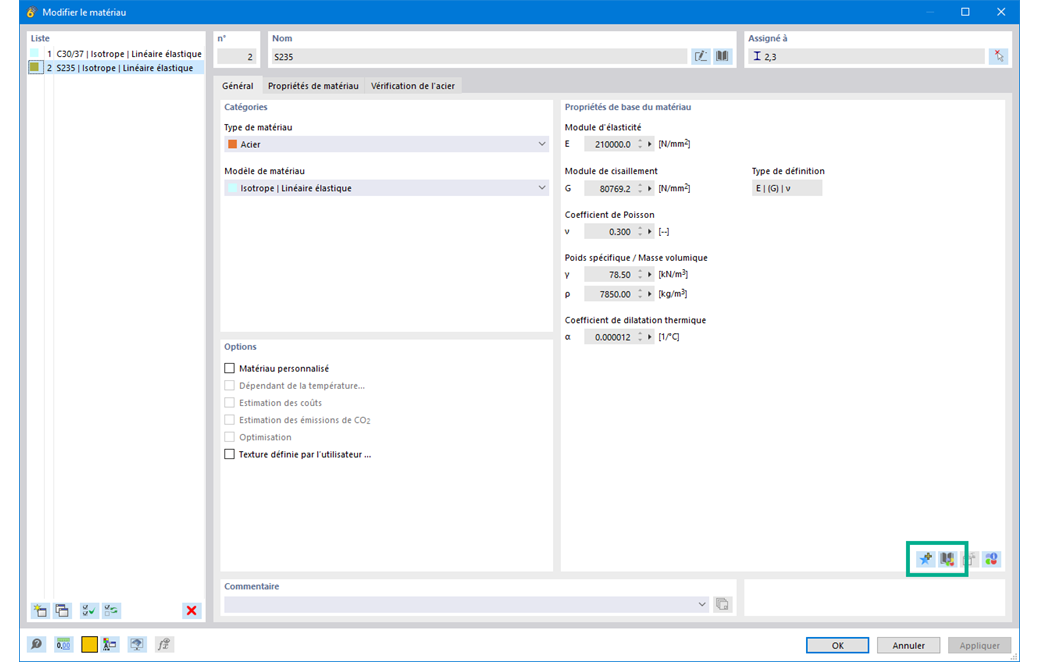Open the Vérification de l'acier tab
Viewport: 1040px width, 662px height.
tap(413, 86)
